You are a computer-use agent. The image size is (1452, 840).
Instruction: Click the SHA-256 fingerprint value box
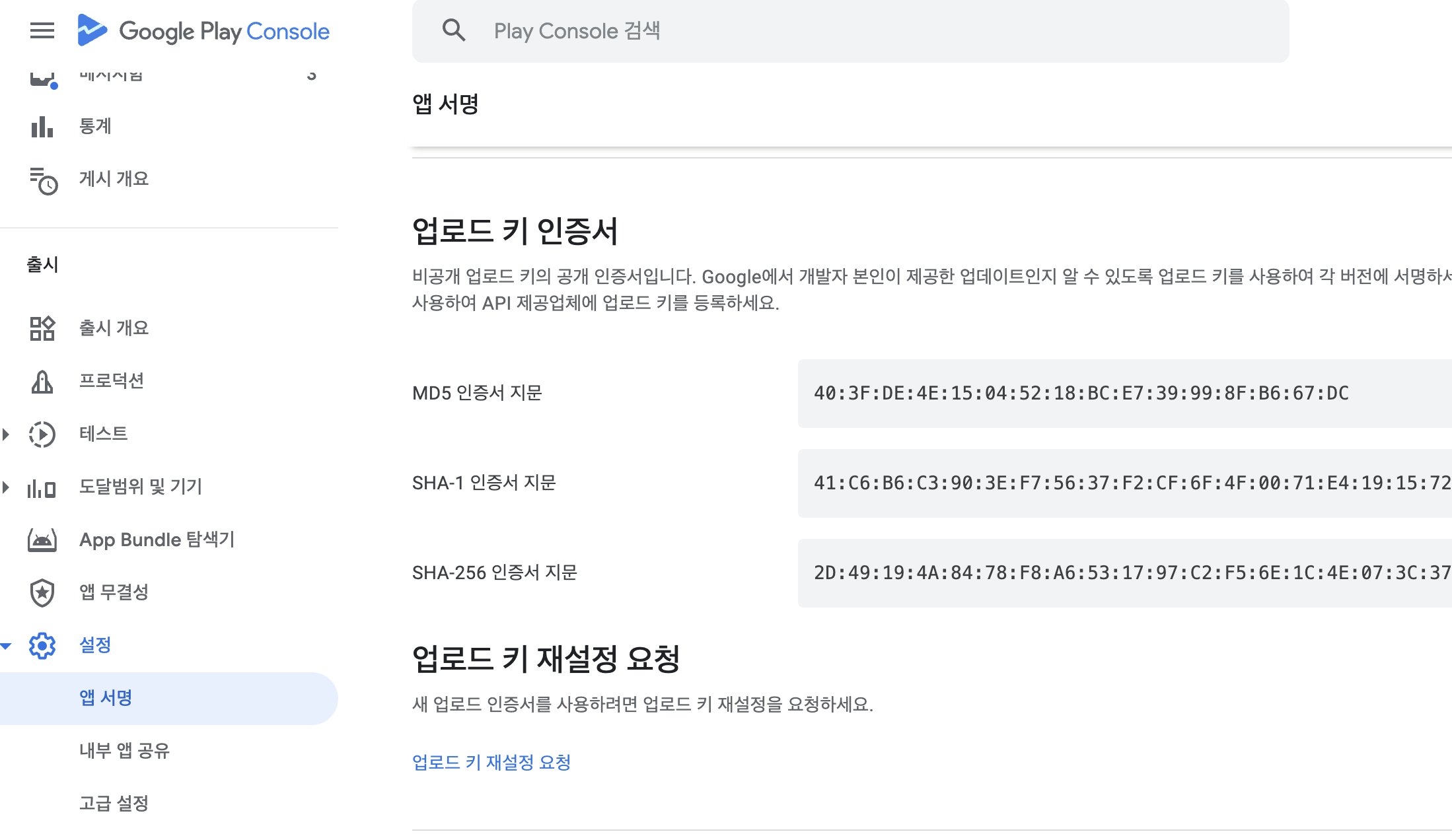(1123, 573)
